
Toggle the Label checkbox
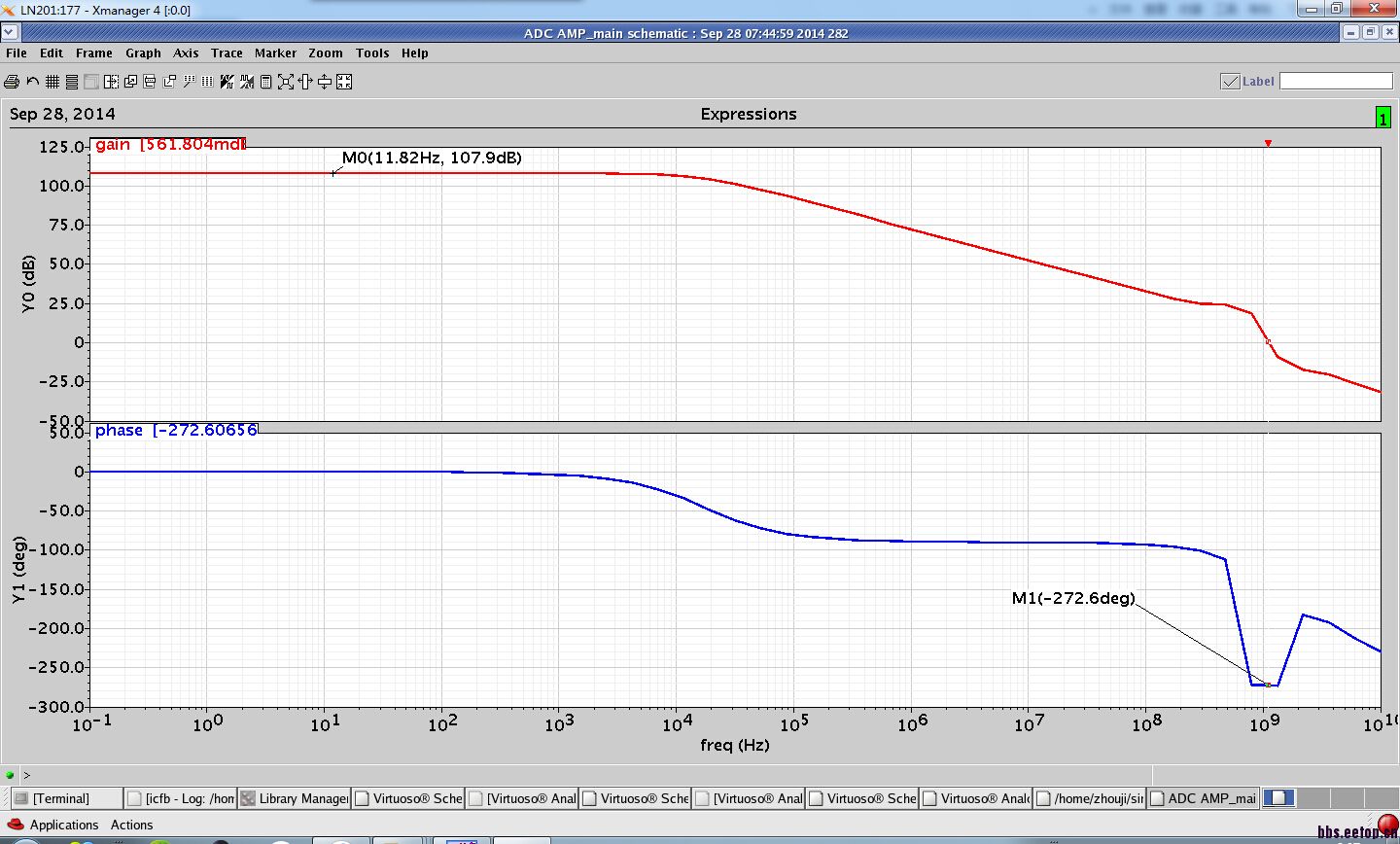pyautogui.click(x=1230, y=82)
